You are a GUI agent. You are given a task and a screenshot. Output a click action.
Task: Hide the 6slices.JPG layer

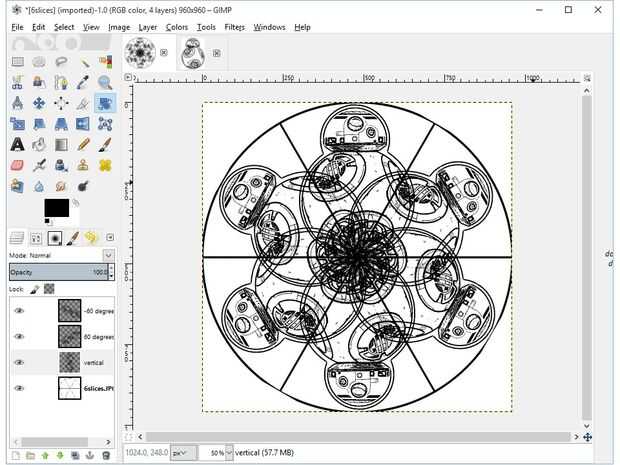pos(19,388)
